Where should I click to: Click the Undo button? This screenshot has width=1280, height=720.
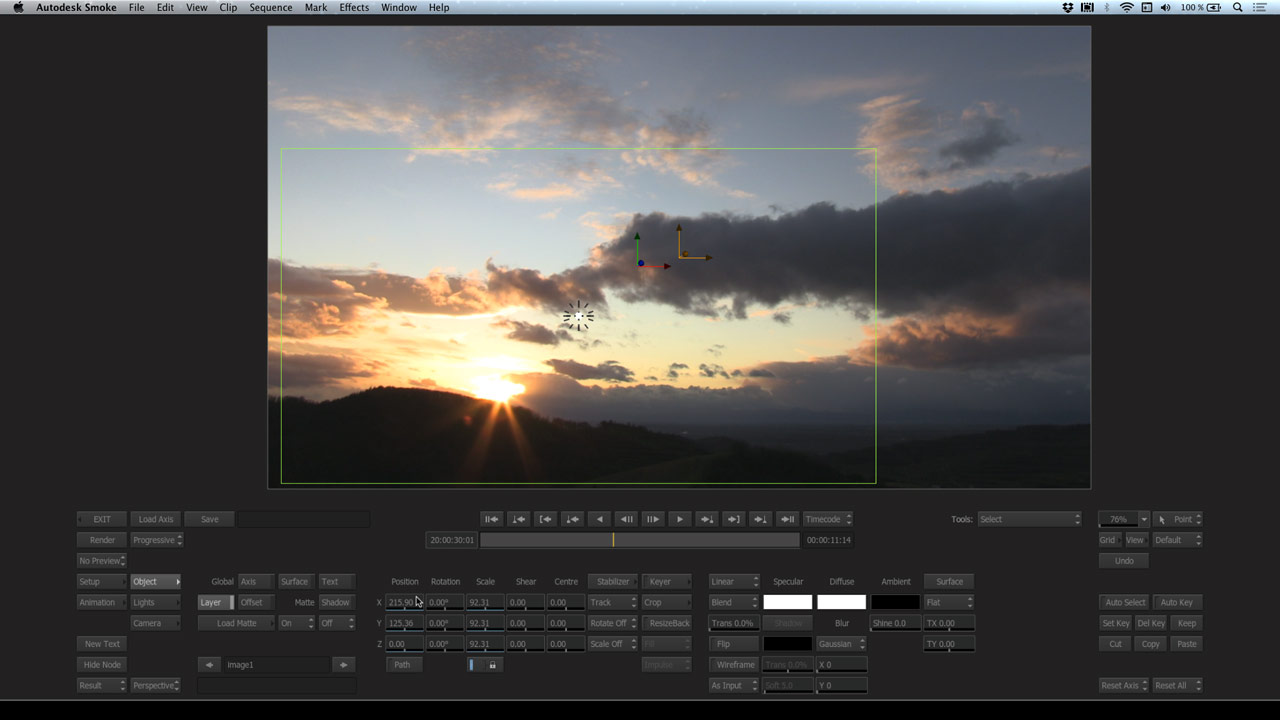(x=1124, y=561)
